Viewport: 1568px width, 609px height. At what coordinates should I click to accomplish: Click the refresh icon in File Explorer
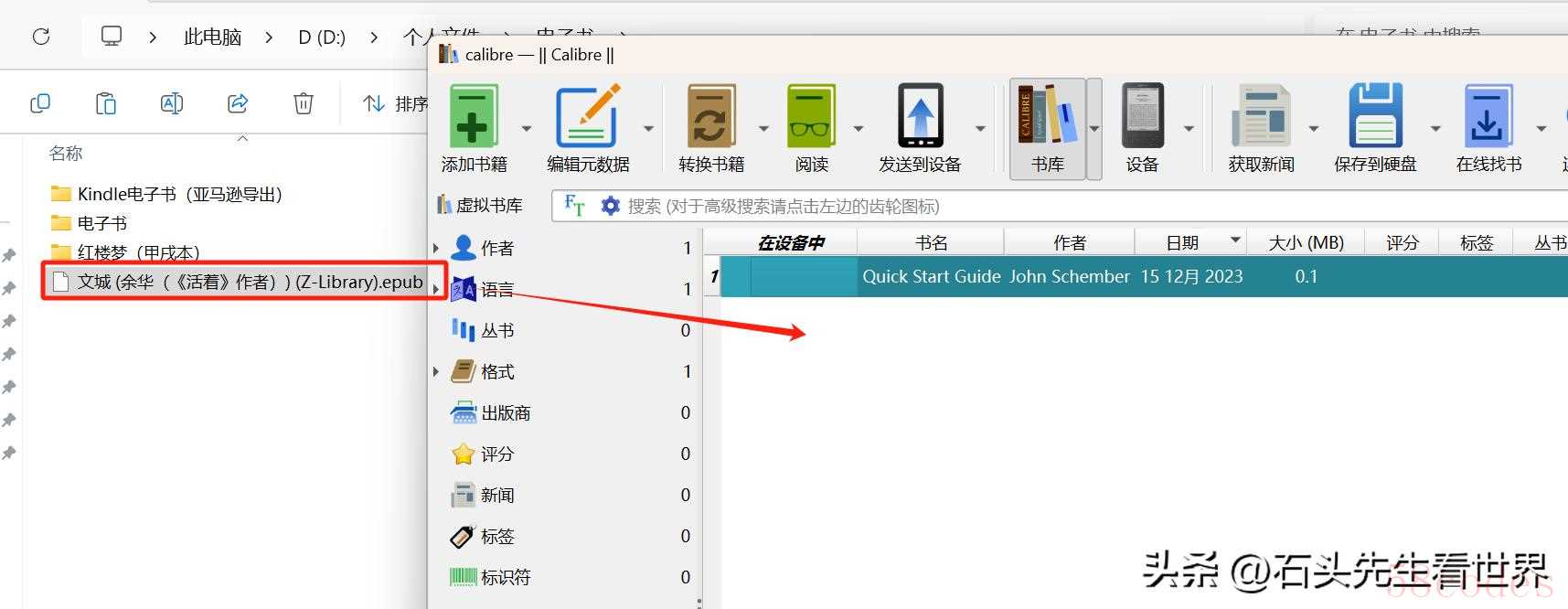41,37
